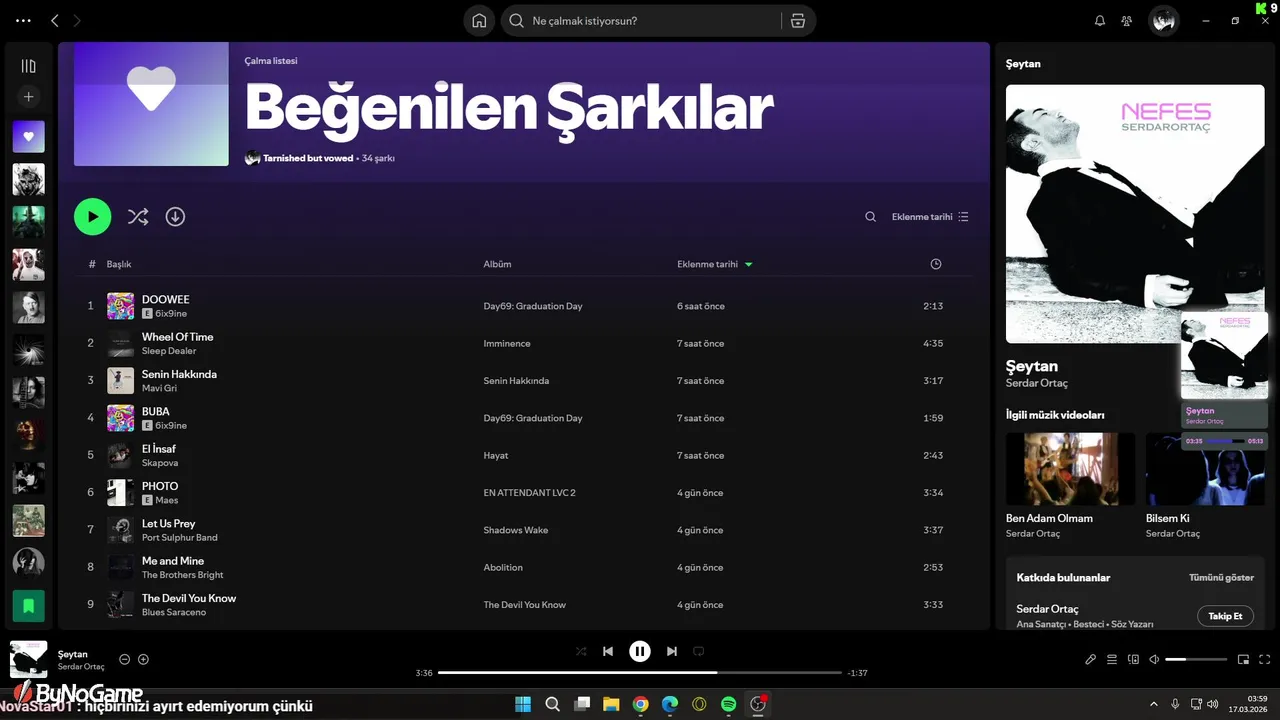Click the Şeytan cover in the player bar
The image size is (1280, 720).
[29, 660]
